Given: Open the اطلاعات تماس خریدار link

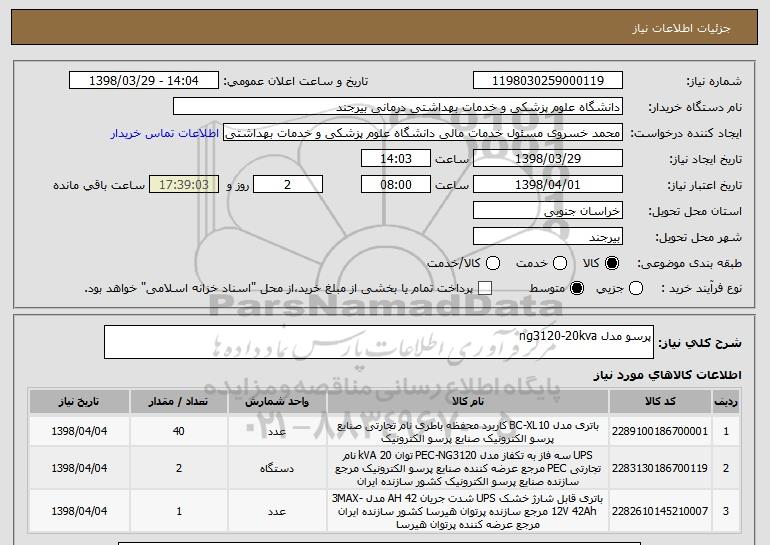Looking at the screenshot, I should click(165, 134).
